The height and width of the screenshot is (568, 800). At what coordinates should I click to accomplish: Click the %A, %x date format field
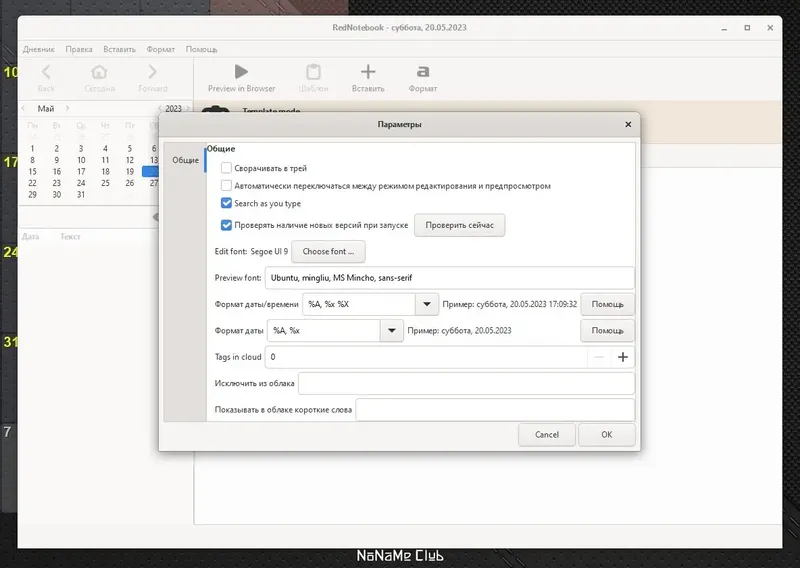tap(323, 331)
